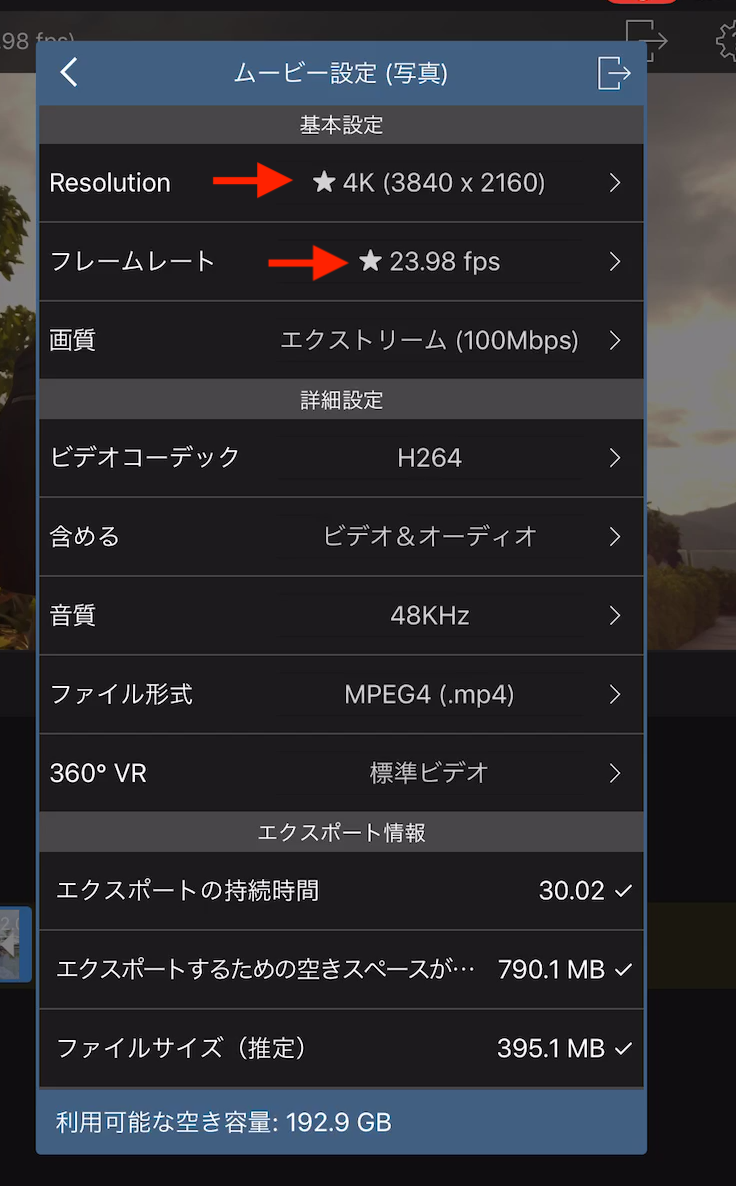This screenshot has width=736, height=1186.
Task: Click the 詳細設定 section header
Action: coord(341,399)
